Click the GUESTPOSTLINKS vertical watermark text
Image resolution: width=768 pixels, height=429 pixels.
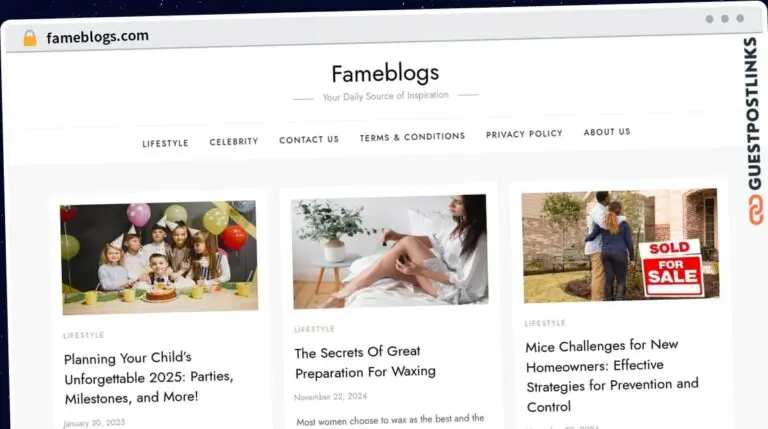pos(754,113)
